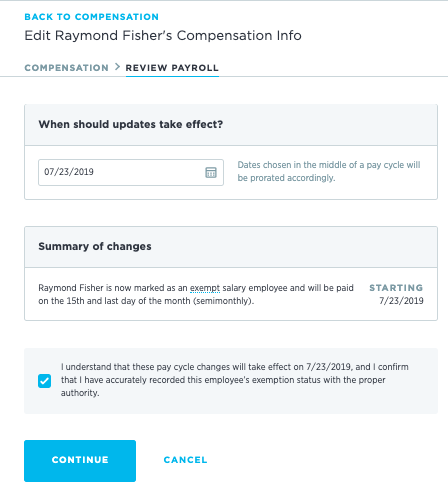Go back via Back to Compensation link
The width and height of the screenshot is (448, 495).
click(92, 17)
